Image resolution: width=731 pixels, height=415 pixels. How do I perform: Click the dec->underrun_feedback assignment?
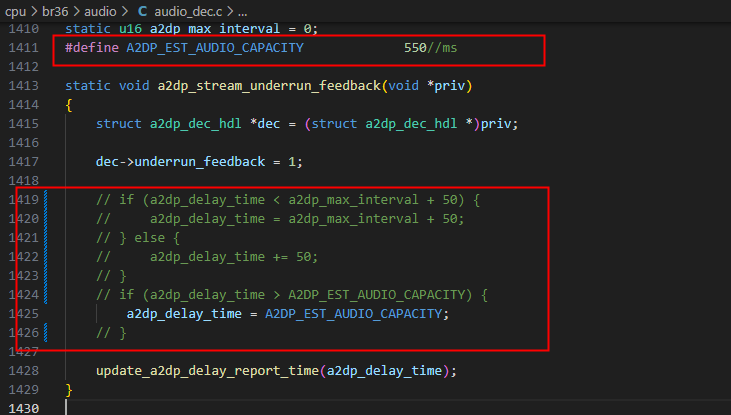(199, 162)
